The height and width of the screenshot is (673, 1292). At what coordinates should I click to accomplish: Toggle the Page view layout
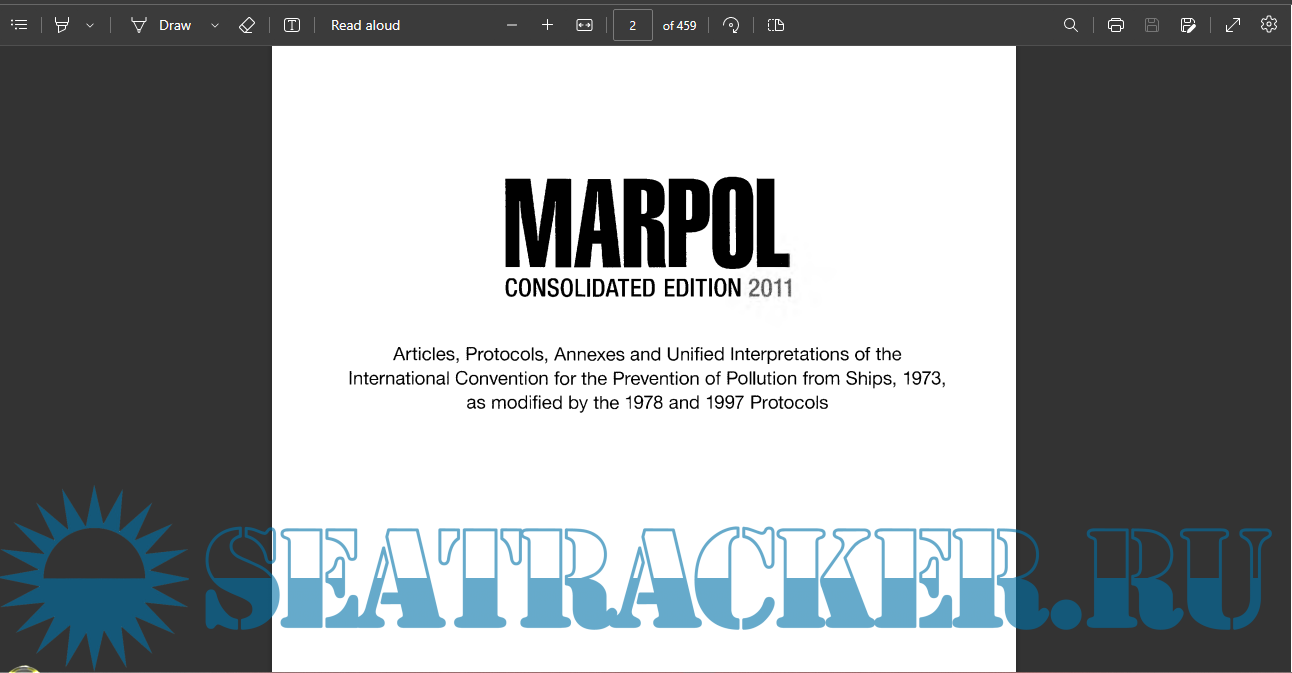coord(776,25)
